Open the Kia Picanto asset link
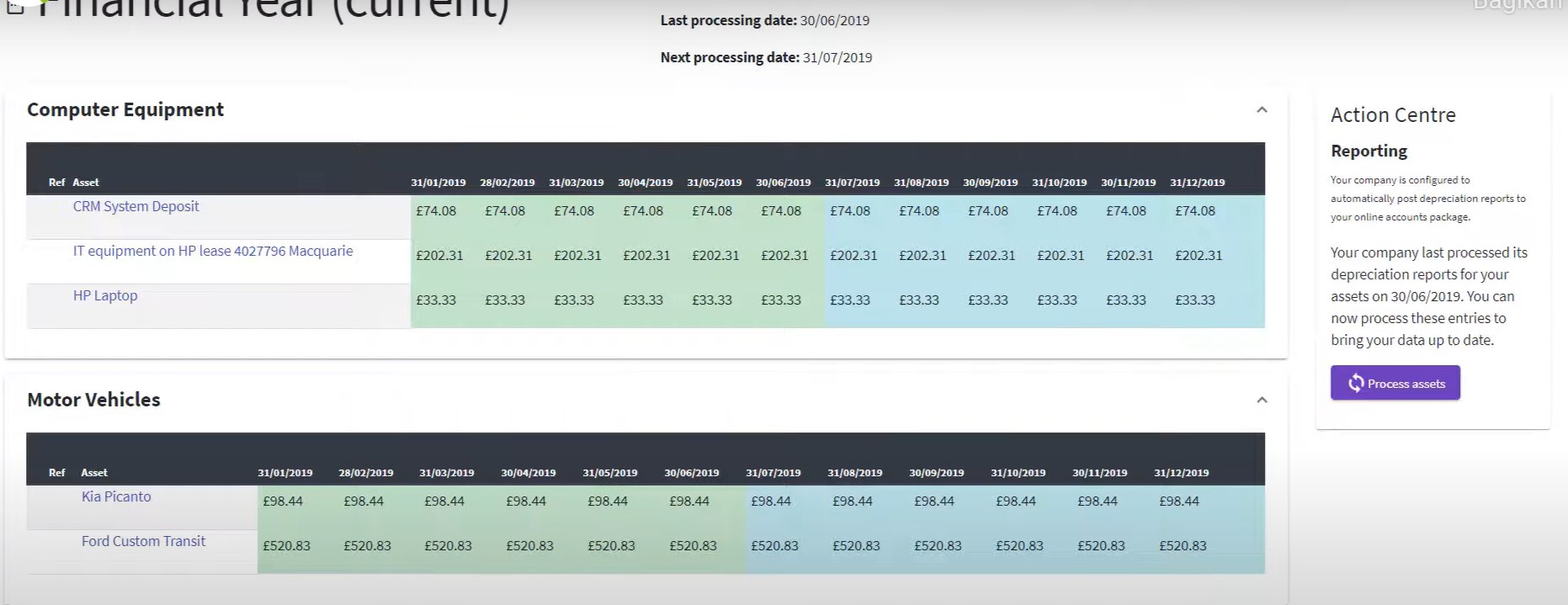The image size is (1568, 605). coord(116,497)
